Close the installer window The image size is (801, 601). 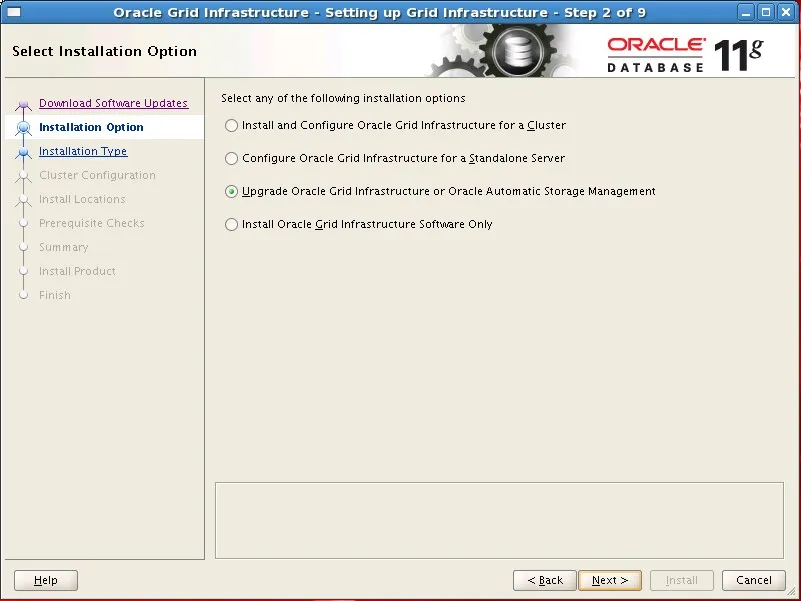point(786,12)
